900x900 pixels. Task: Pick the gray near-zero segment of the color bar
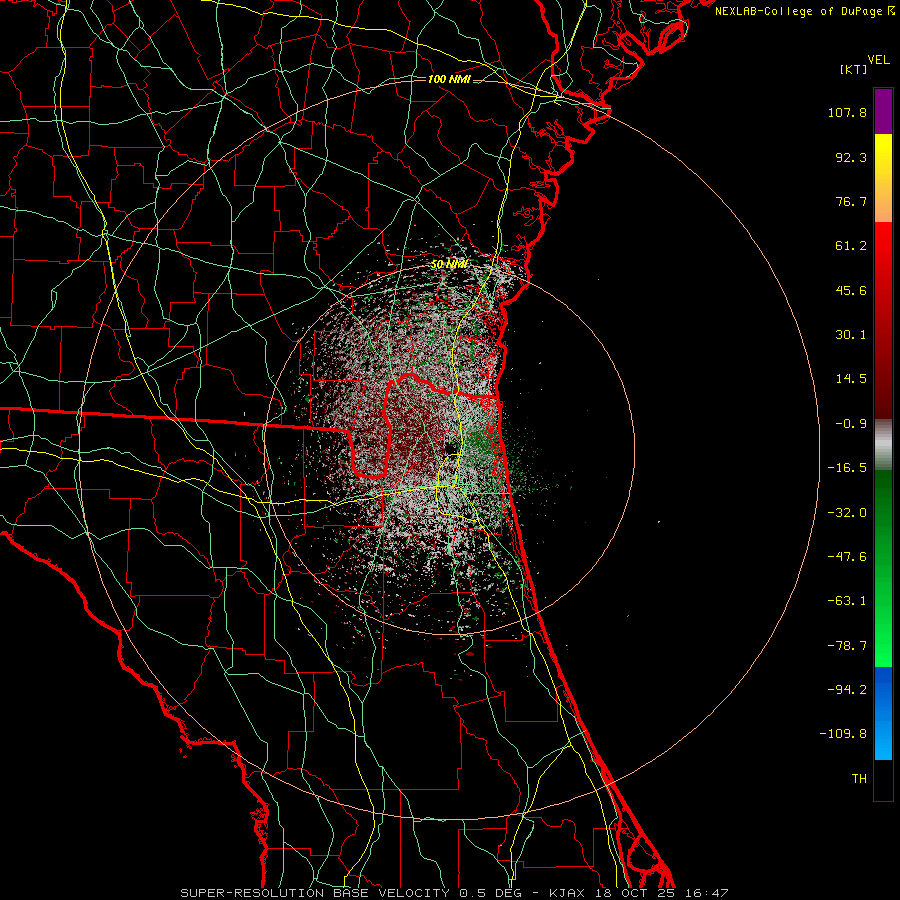883,445
